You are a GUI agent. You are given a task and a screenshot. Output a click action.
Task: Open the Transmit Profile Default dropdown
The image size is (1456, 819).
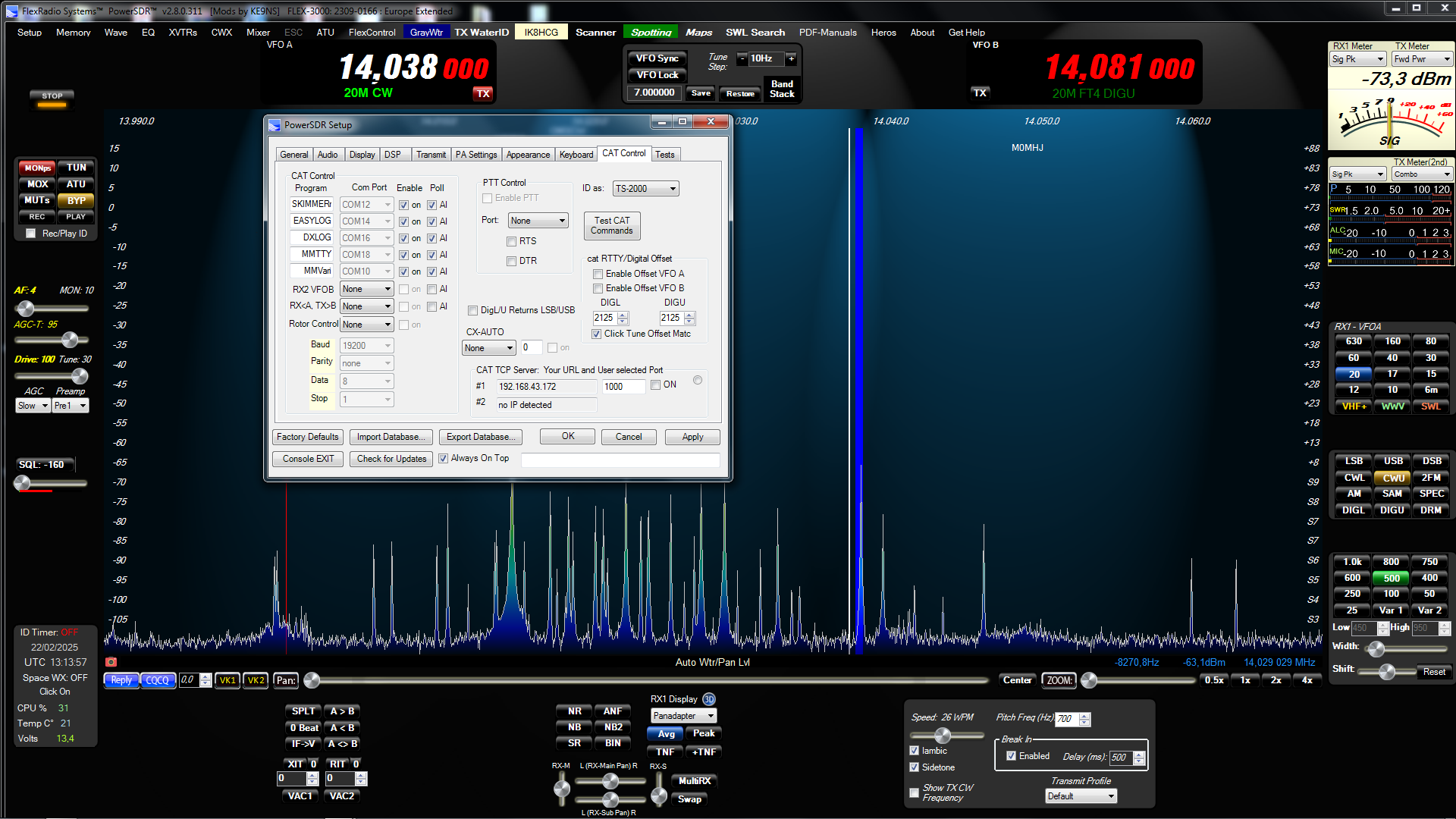point(1081,796)
